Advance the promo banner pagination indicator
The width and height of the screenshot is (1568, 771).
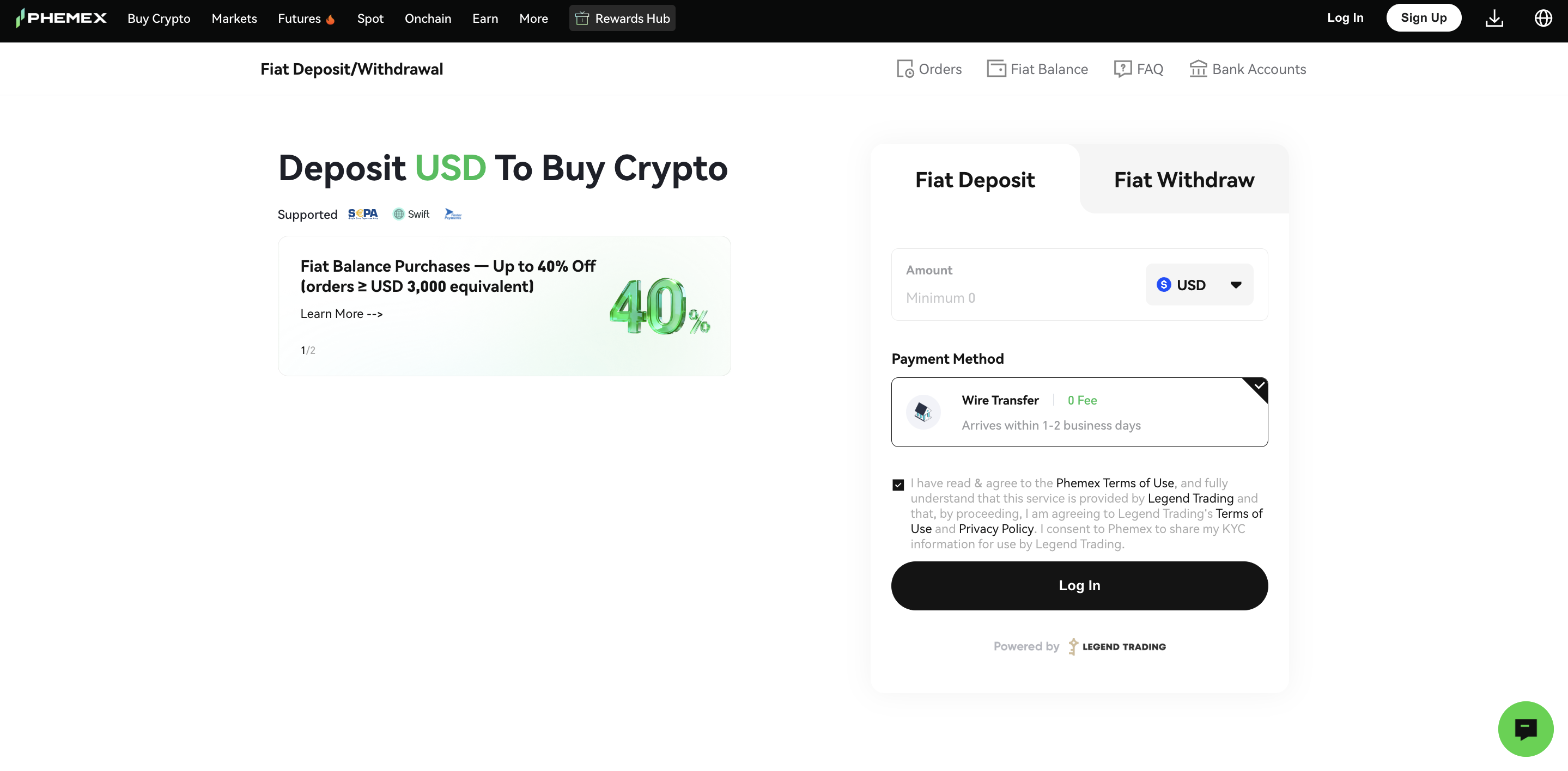307,350
